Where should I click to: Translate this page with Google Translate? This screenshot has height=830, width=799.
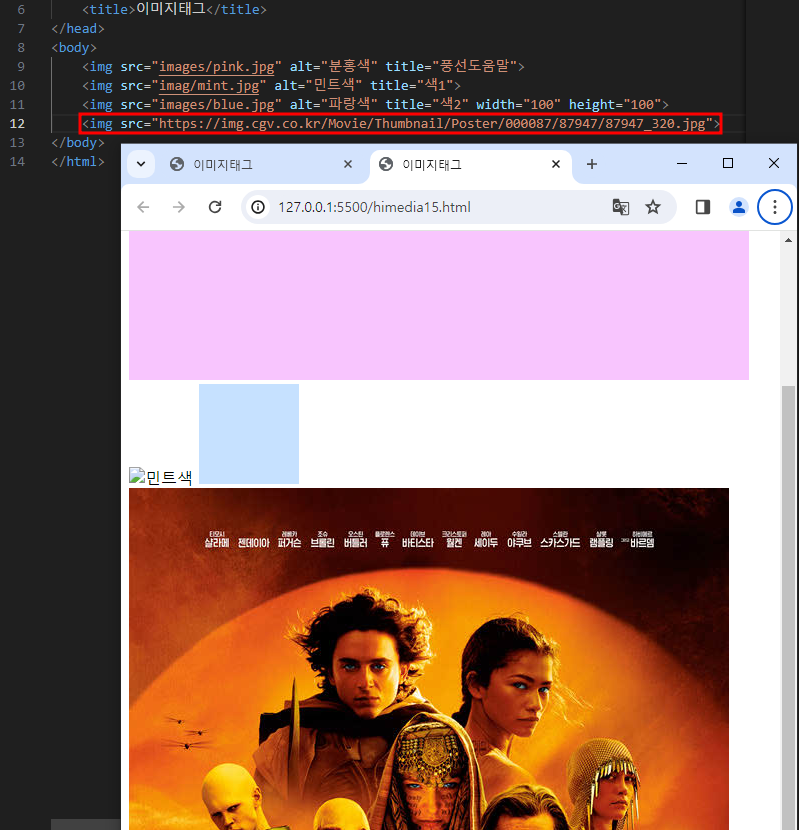point(621,207)
